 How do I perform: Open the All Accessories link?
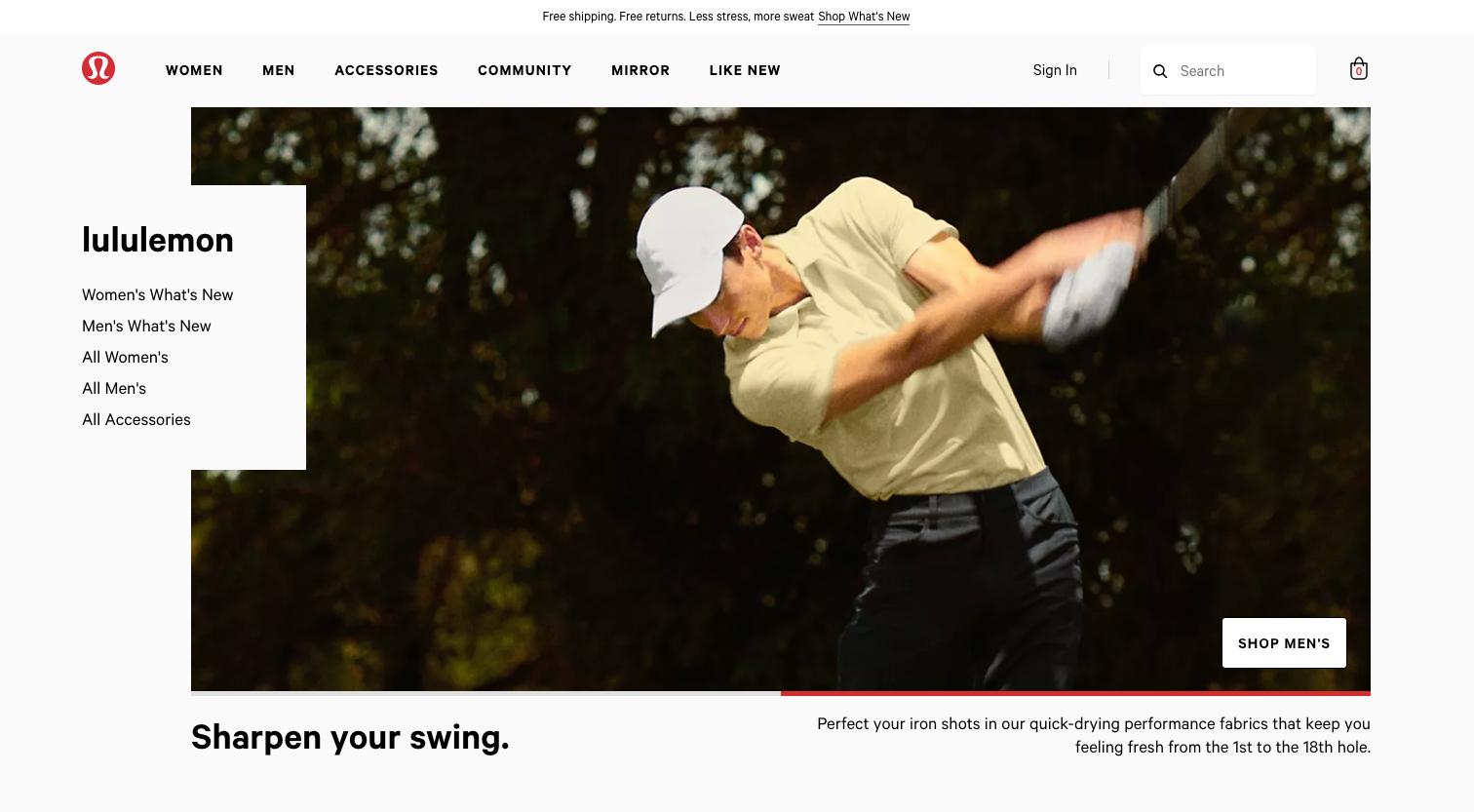click(136, 419)
